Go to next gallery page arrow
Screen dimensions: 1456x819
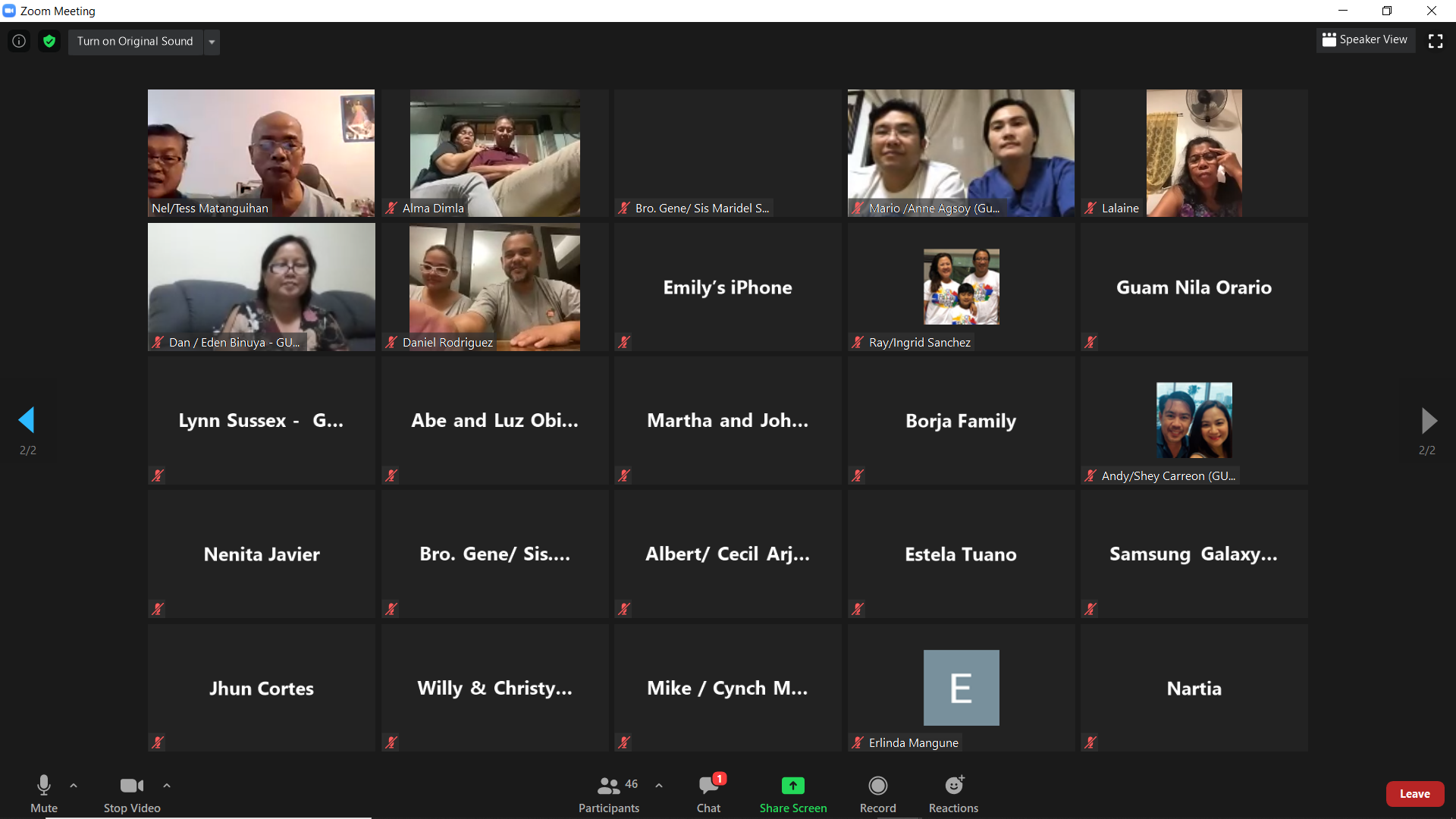tap(1428, 419)
